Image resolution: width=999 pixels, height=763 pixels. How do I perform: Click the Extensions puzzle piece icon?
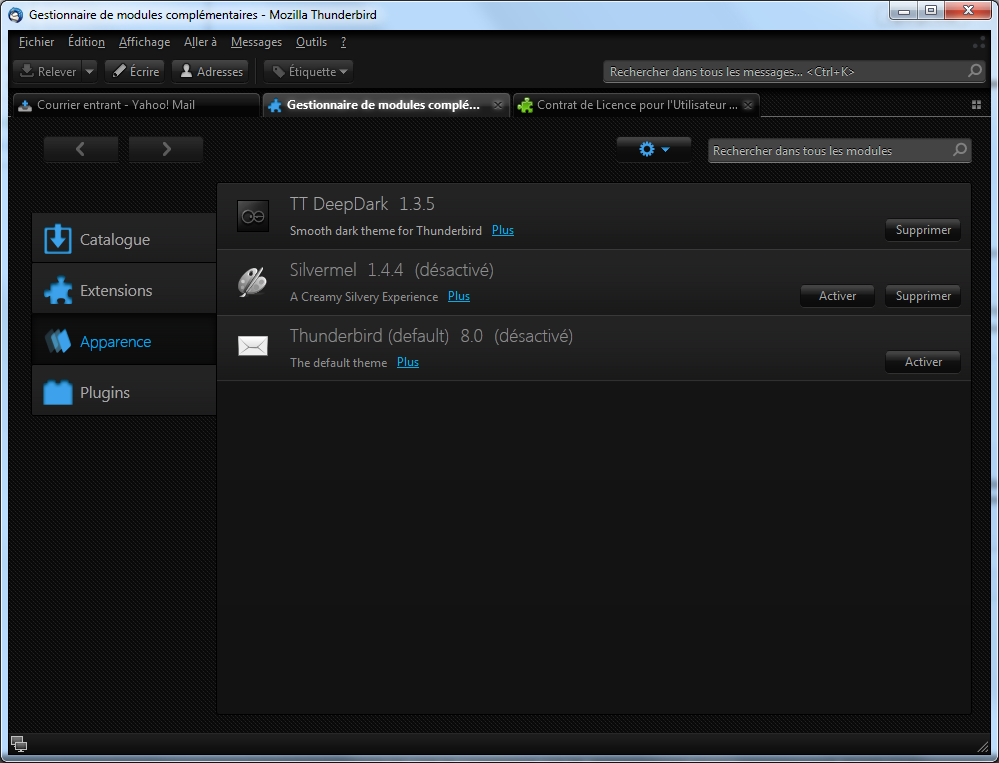[58, 290]
